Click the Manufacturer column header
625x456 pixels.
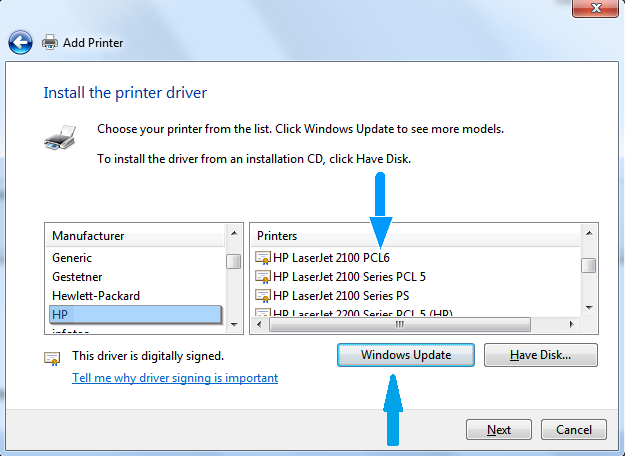click(x=136, y=236)
